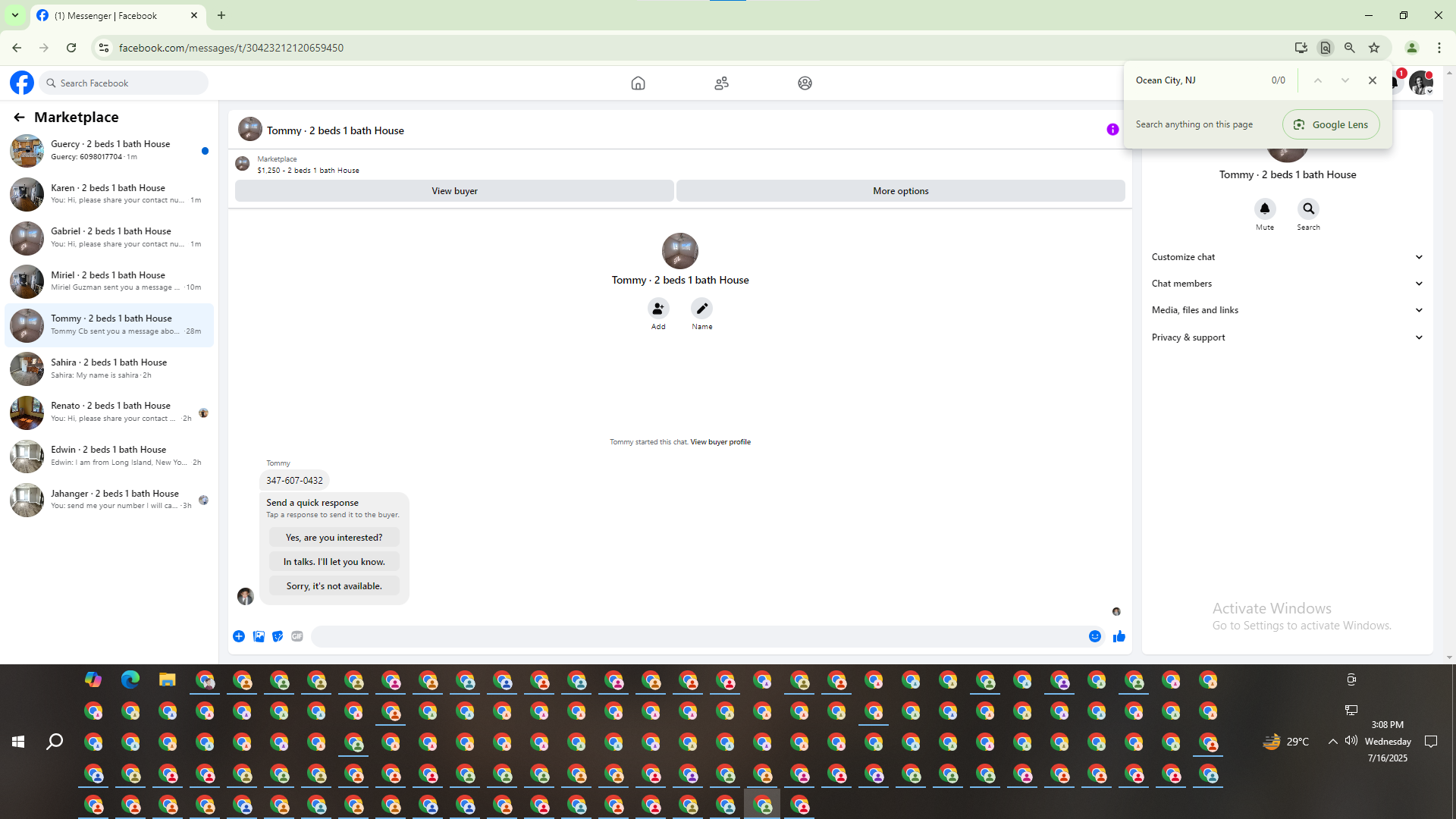The image size is (1456, 819).
Task: Choose a sticker from the composer
Action: (278, 636)
